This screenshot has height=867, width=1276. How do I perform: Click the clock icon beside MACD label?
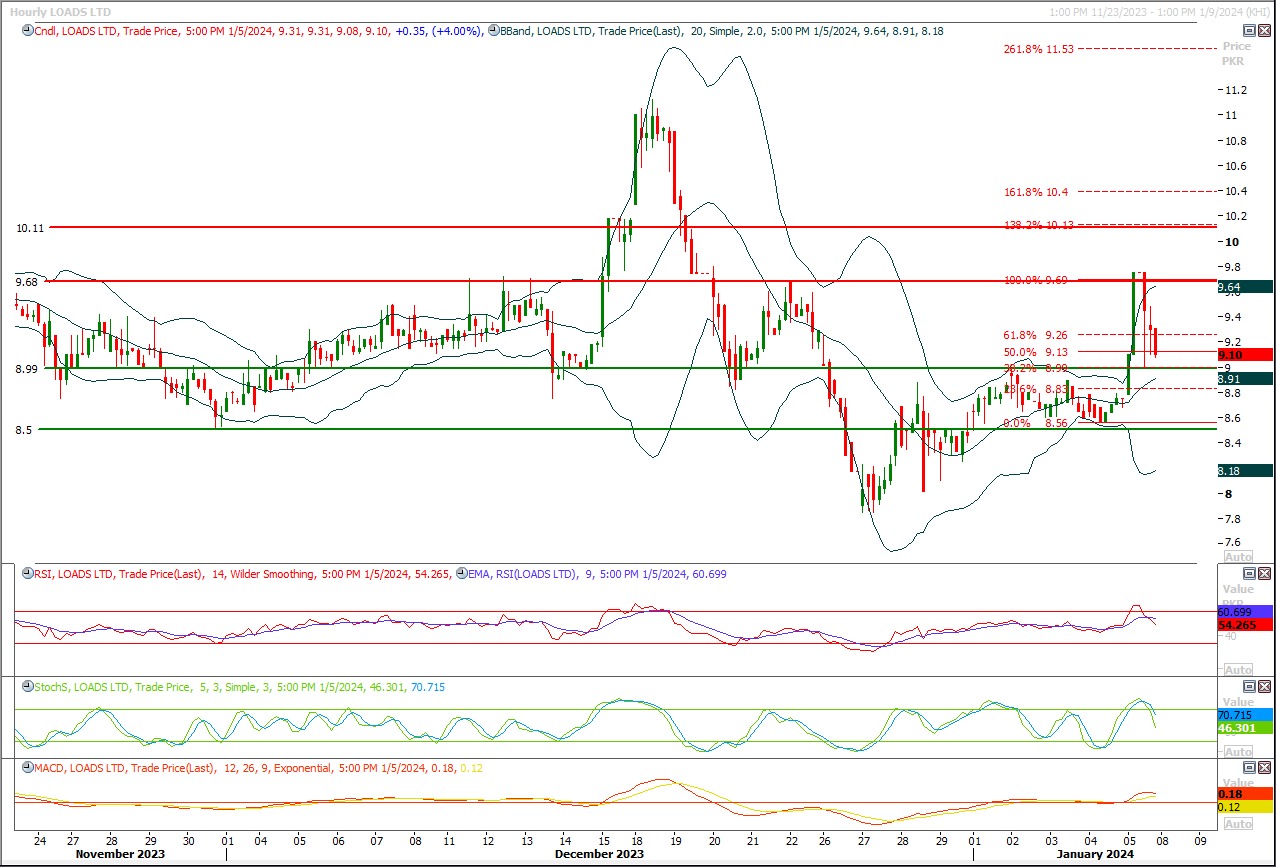(x=26, y=768)
